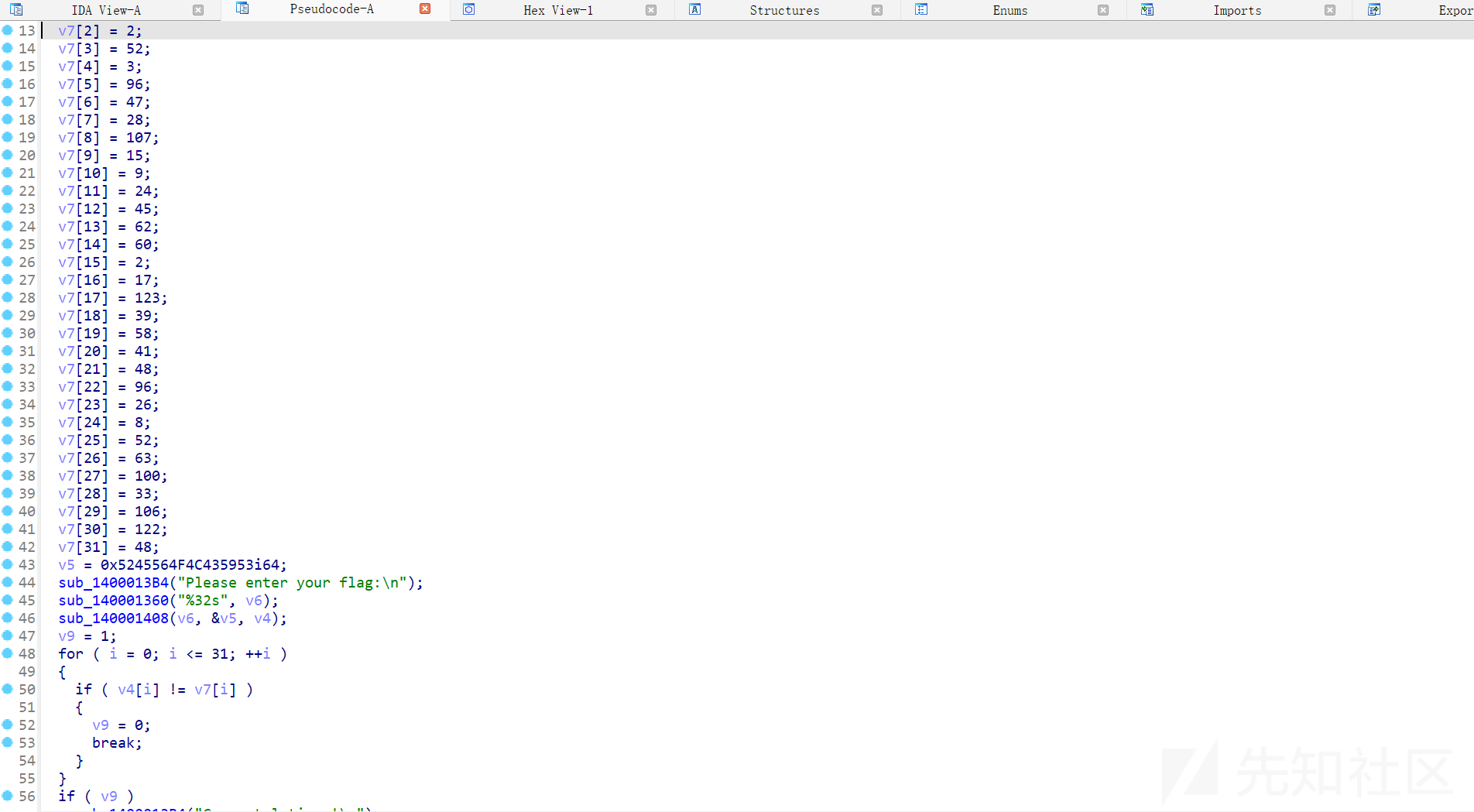Click the "Please enter your flag:\n" string

click(x=292, y=583)
